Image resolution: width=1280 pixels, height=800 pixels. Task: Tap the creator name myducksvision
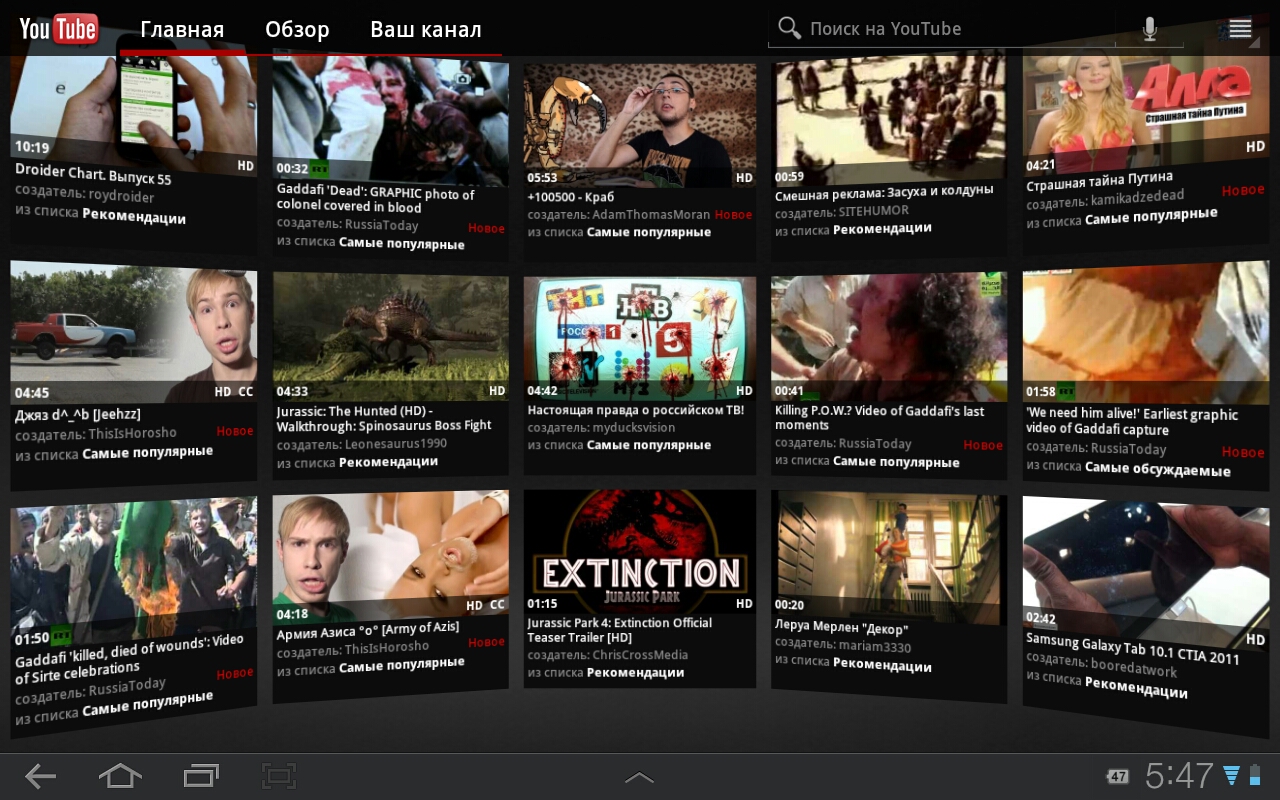634,427
